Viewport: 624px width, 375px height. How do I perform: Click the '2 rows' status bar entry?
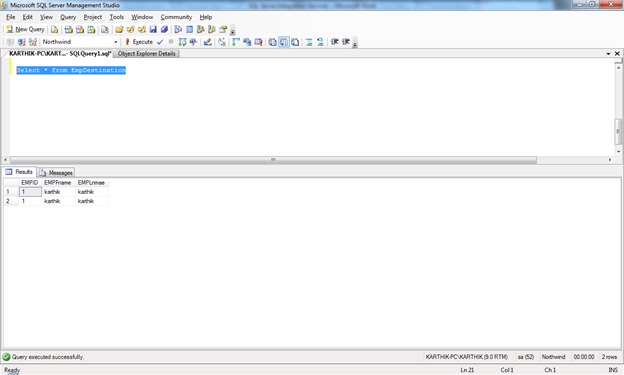609,357
